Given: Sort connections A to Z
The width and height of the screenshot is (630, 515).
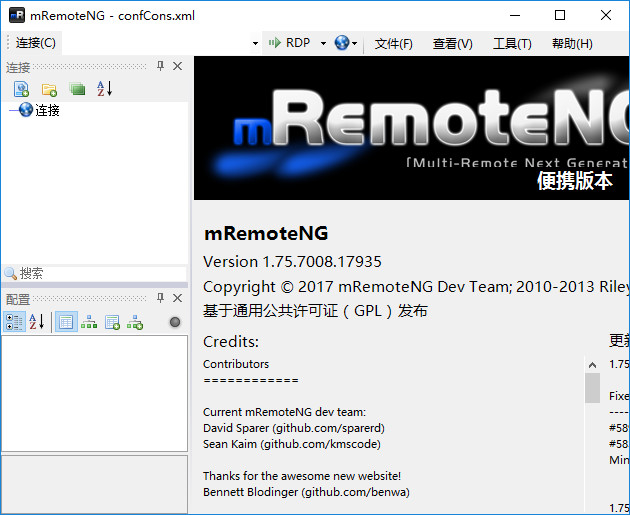Looking at the screenshot, I should click(x=104, y=89).
